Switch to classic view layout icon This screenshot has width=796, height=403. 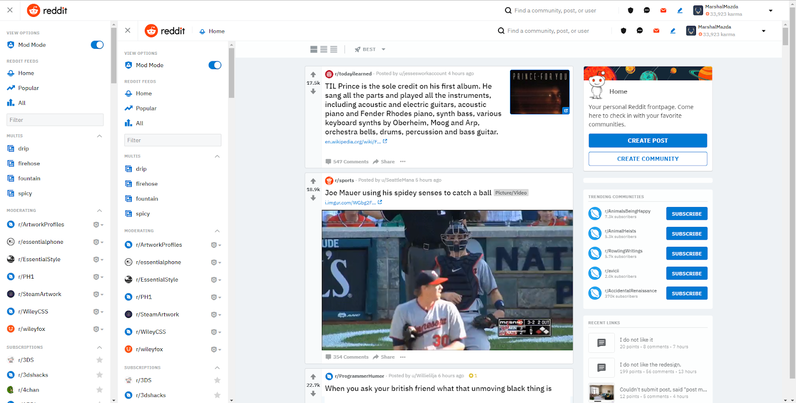323,49
